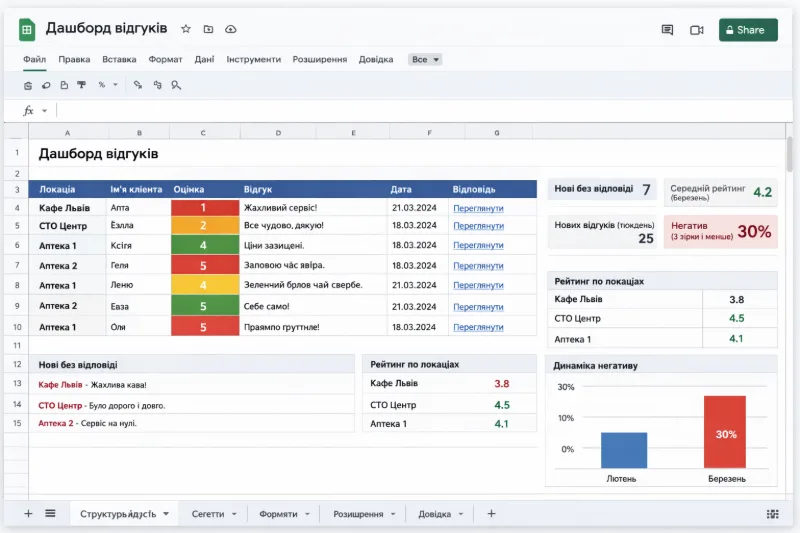This screenshot has height=533, width=800.
Task: Select the column C header
Action: pyautogui.click(x=204, y=133)
